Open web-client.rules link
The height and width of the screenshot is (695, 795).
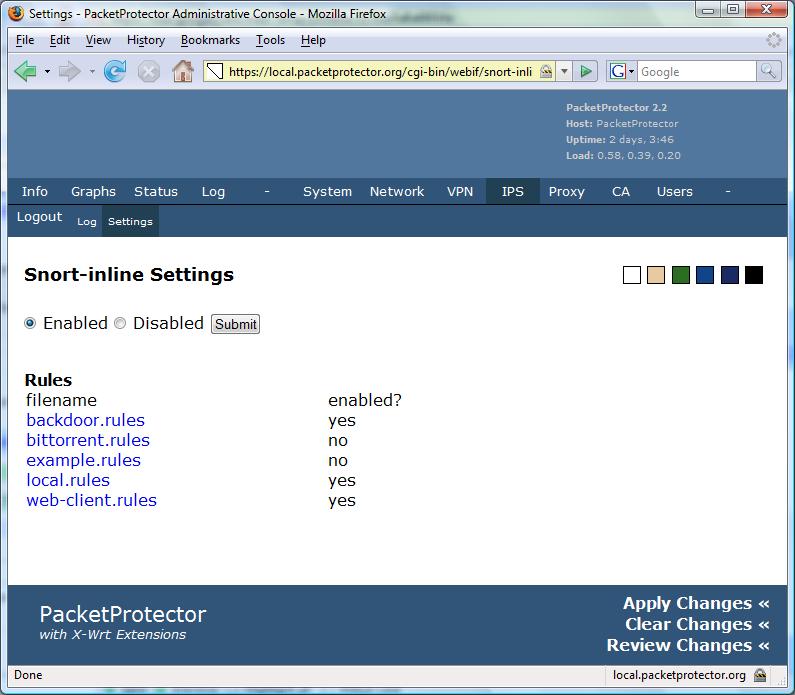91,500
